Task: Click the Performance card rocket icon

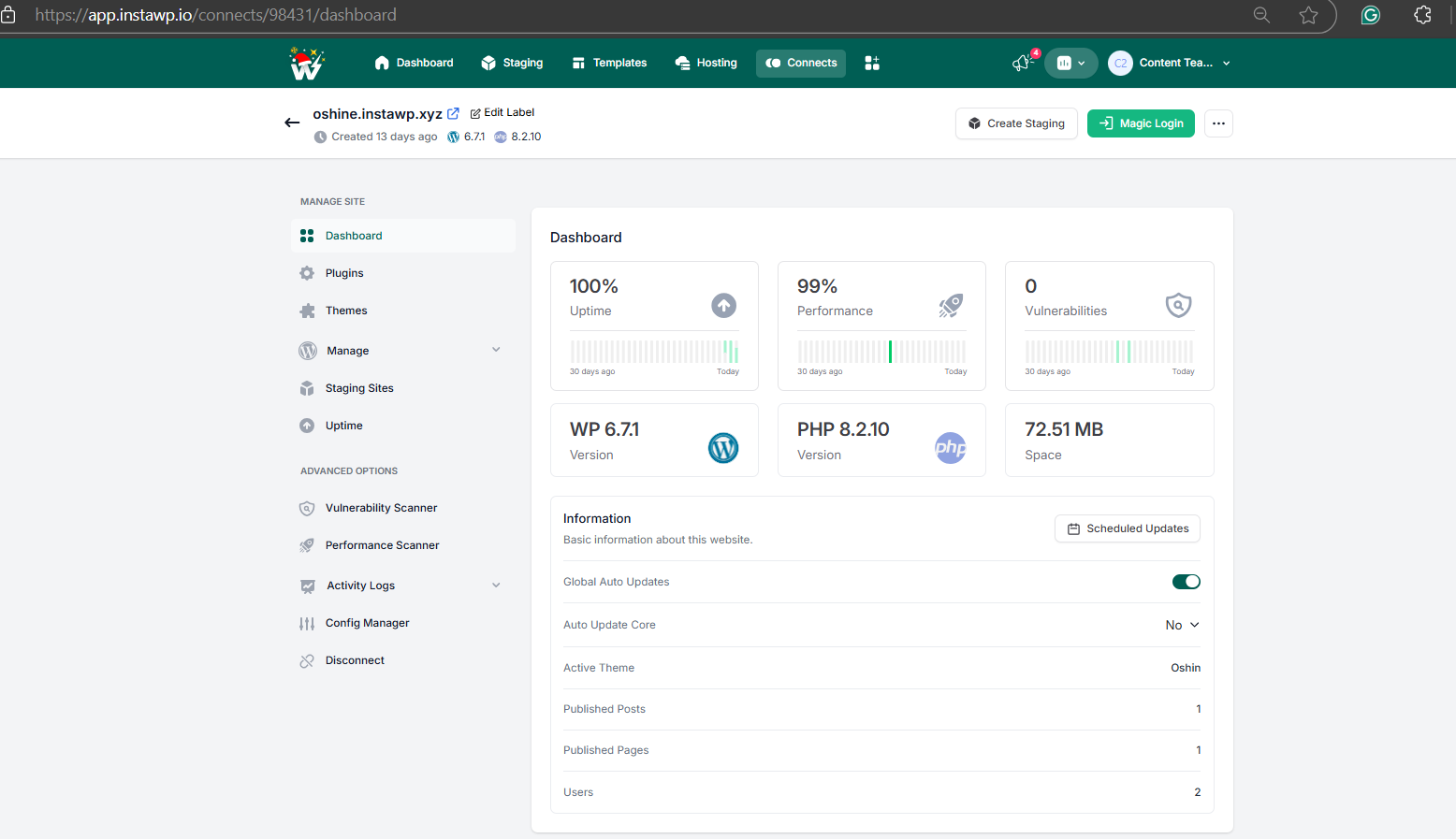Action: (x=951, y=305)
